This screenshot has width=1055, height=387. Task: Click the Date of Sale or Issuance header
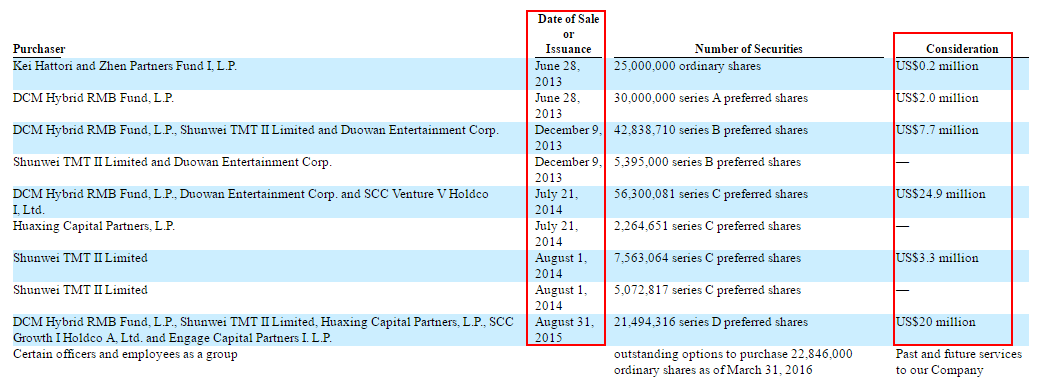pos(569,34)
